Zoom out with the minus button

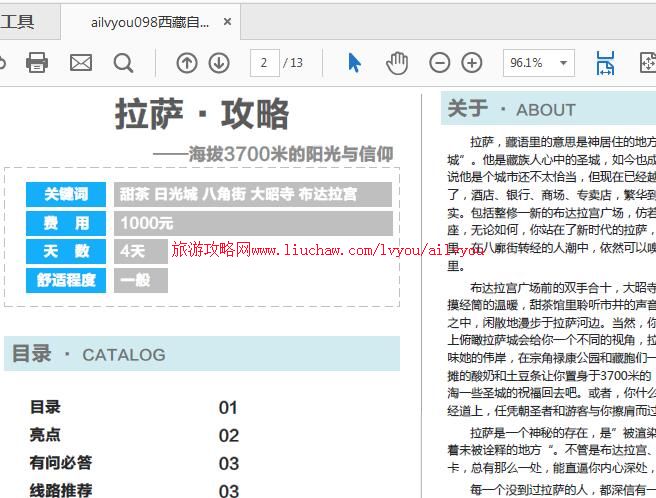pyautogui.click(x=440, y=63)
